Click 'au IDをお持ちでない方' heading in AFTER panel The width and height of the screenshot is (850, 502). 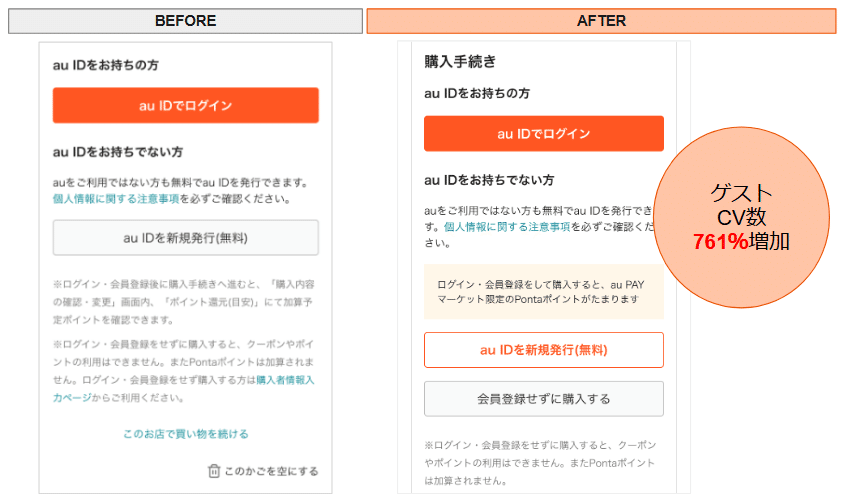point(489,180)
